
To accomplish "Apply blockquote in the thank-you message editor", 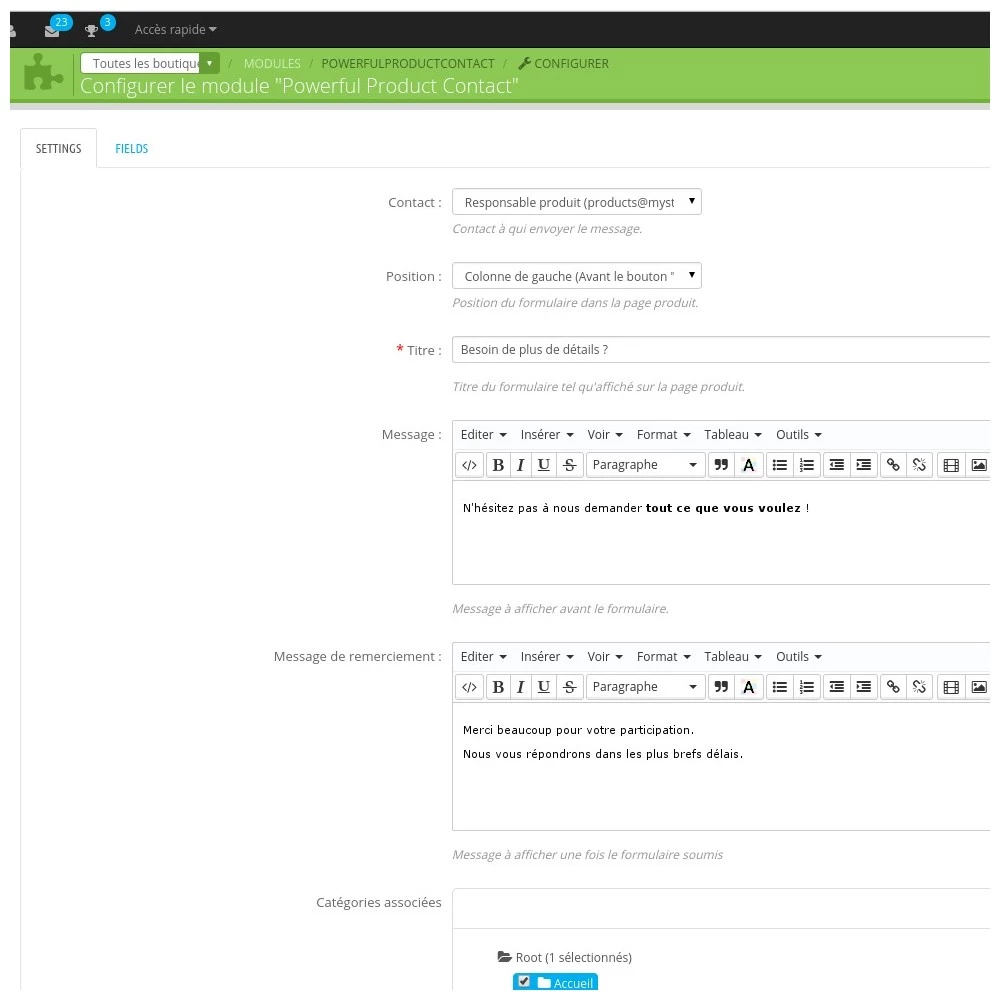I will click(x=721, y=687).
